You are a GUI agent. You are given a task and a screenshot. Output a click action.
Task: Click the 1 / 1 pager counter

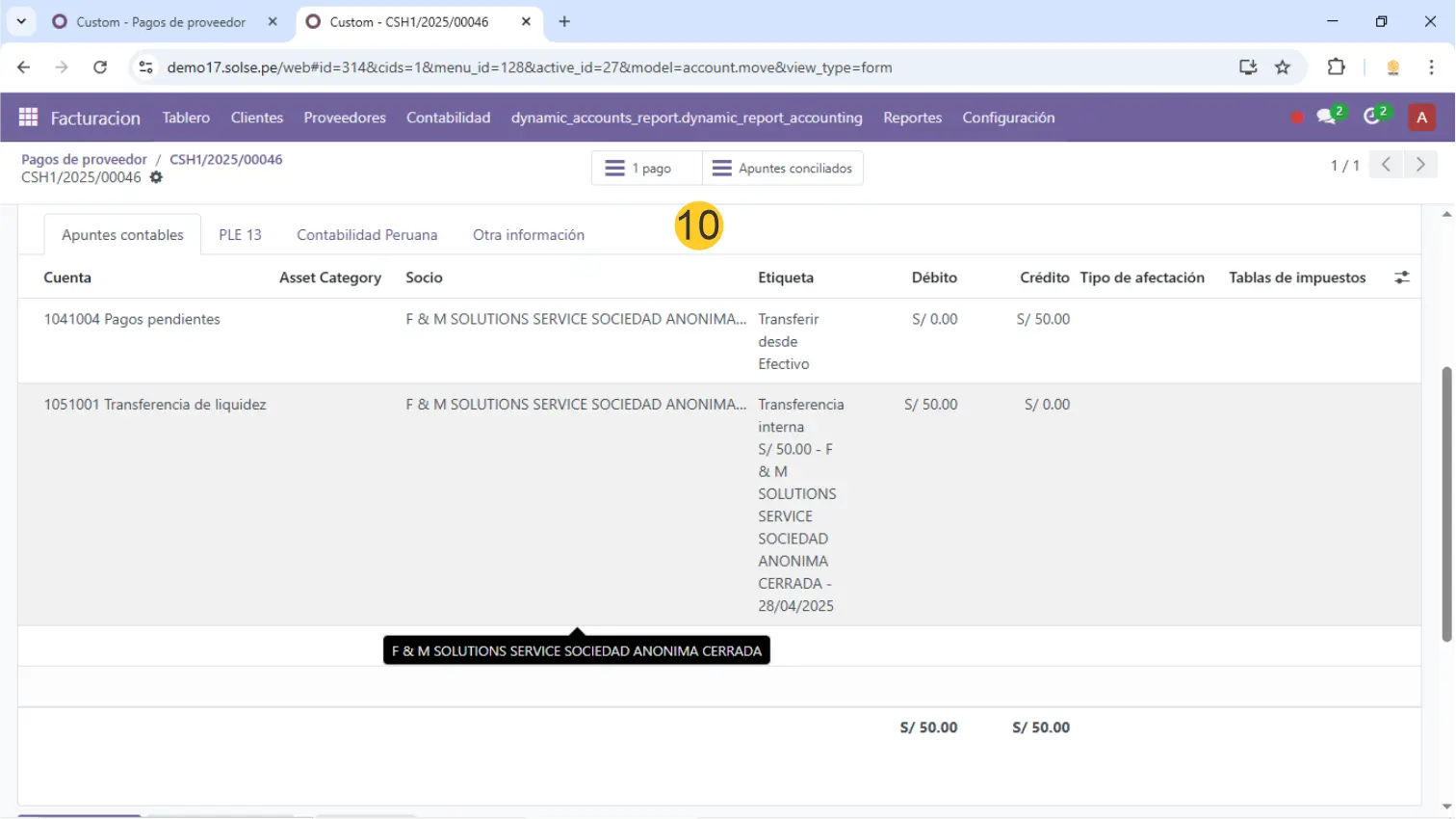pos(1344,166)
